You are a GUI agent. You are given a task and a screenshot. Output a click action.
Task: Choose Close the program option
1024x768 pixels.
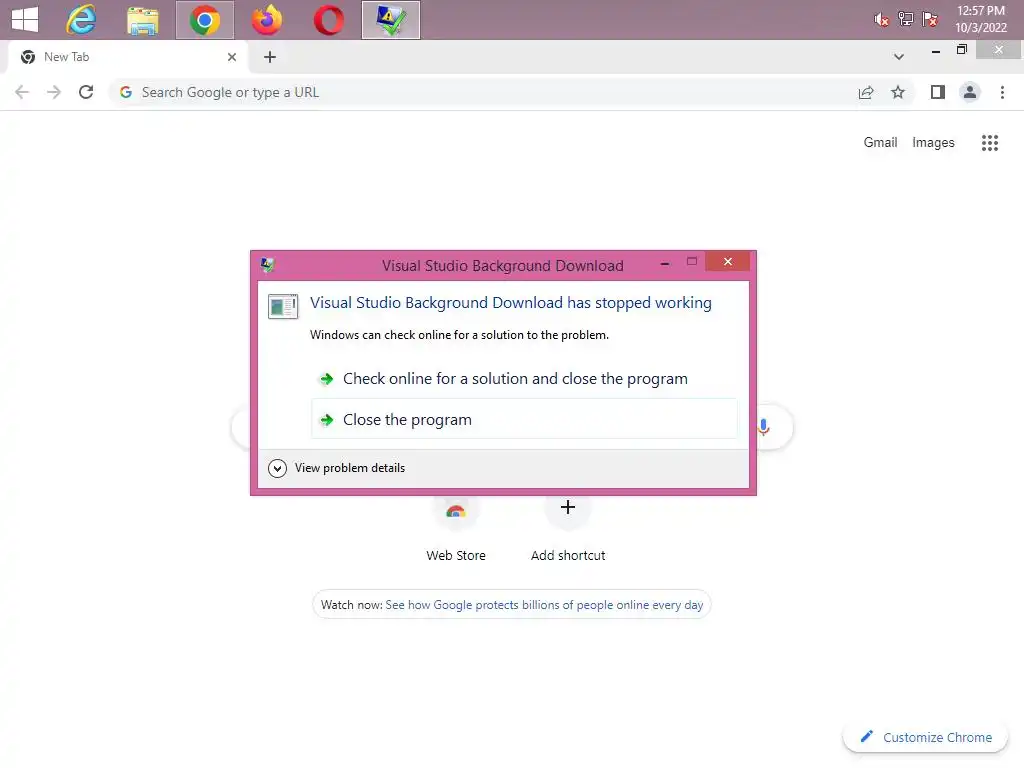(524, 419)
